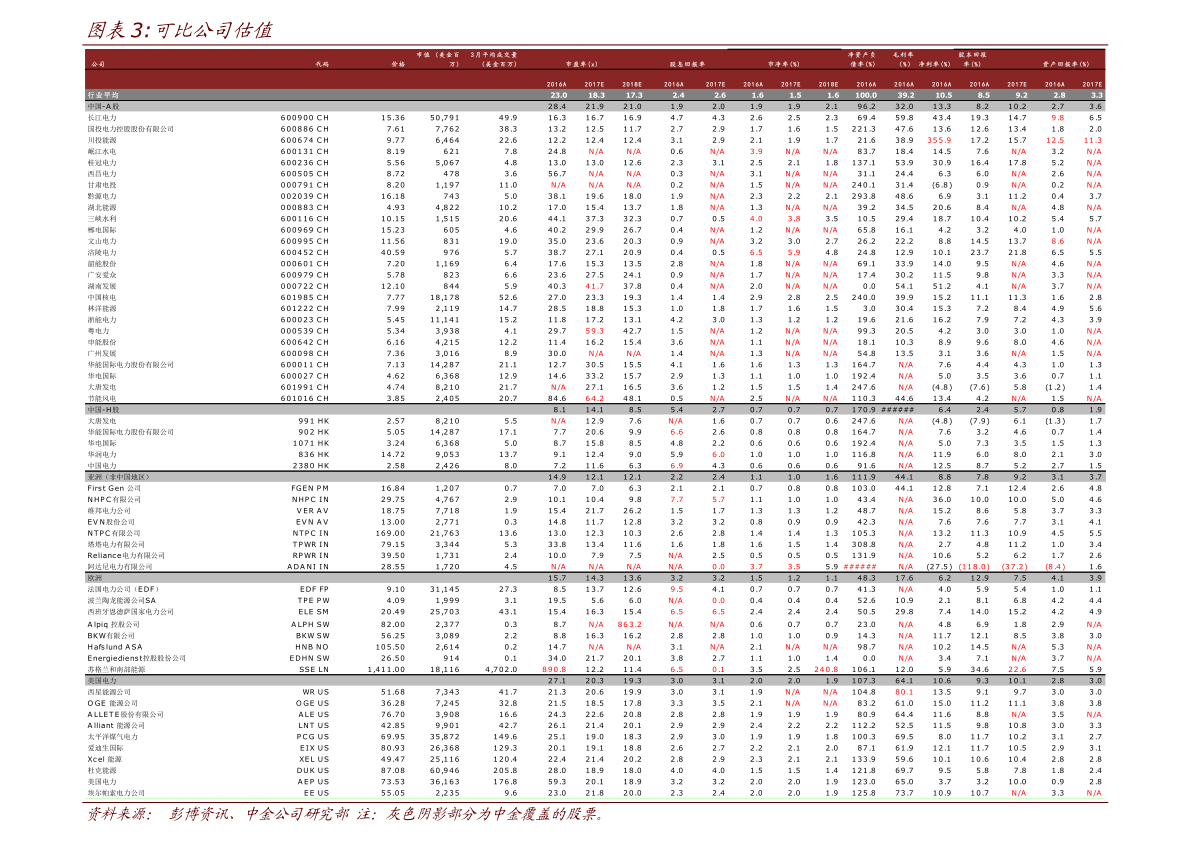Click ticker code 836 HK
Image resolution: width=1191 pixels, height=843 pixels.
(x=314, y=454)
